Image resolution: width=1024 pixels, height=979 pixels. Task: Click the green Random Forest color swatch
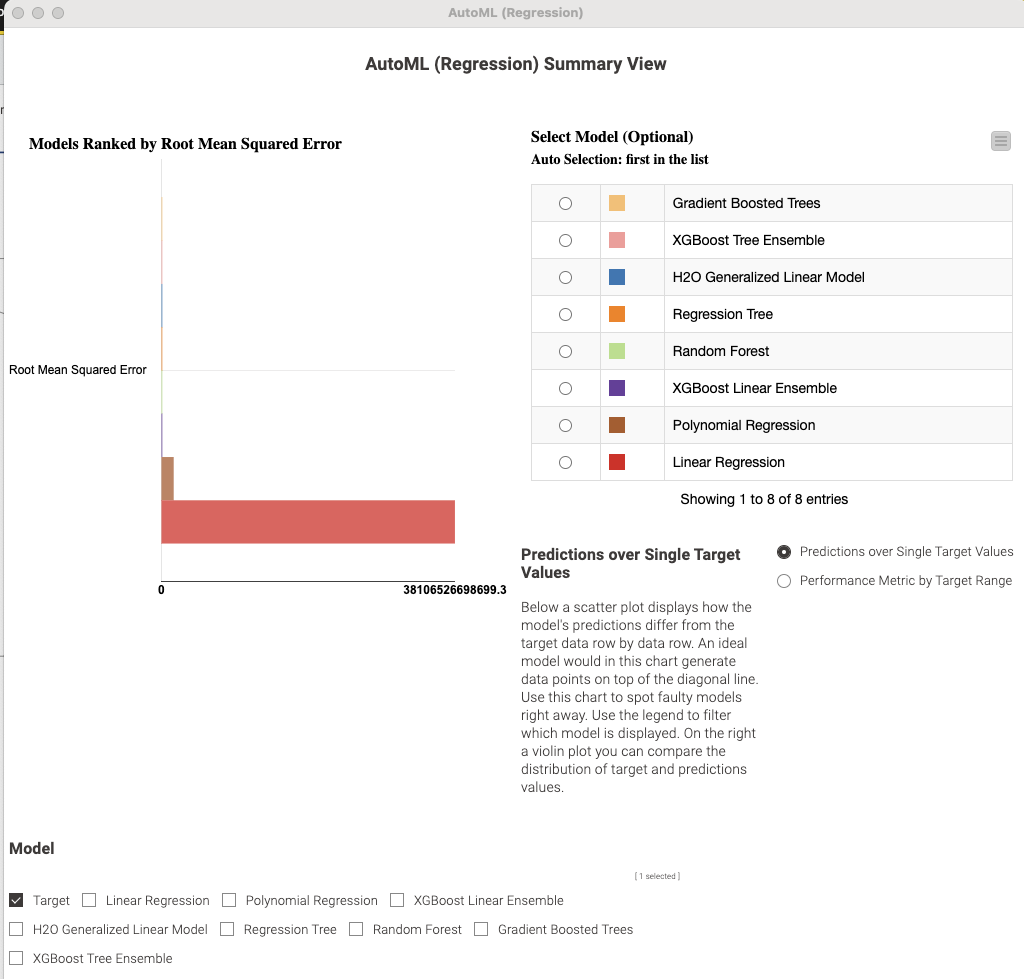coord(617,351)
